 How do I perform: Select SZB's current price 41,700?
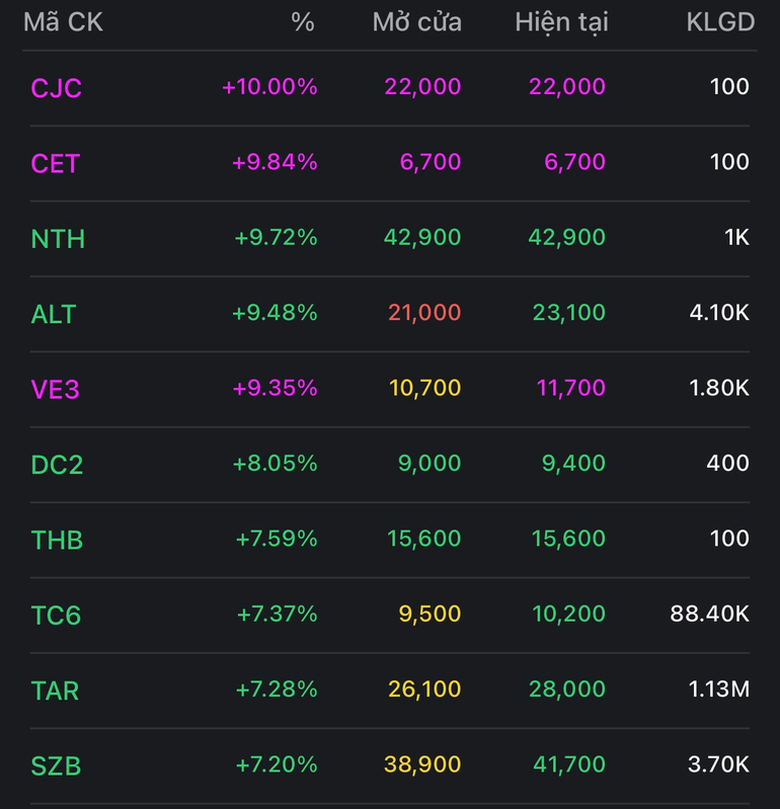tap(569, 765)
